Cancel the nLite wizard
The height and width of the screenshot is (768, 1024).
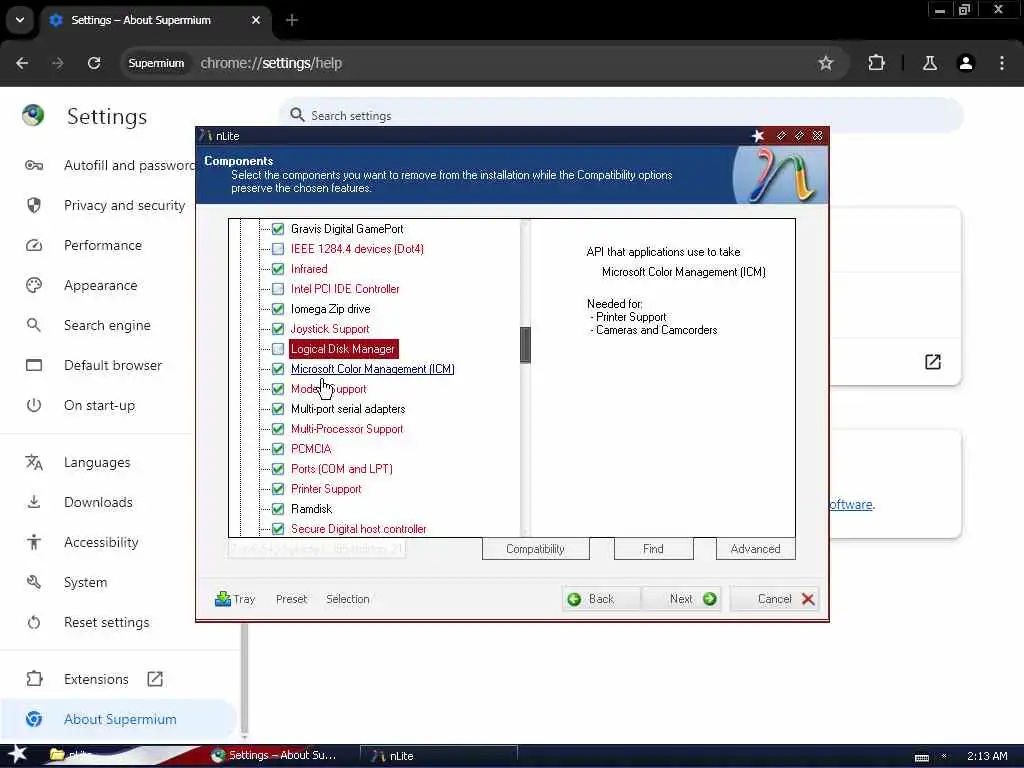click(x=775, y=599)
